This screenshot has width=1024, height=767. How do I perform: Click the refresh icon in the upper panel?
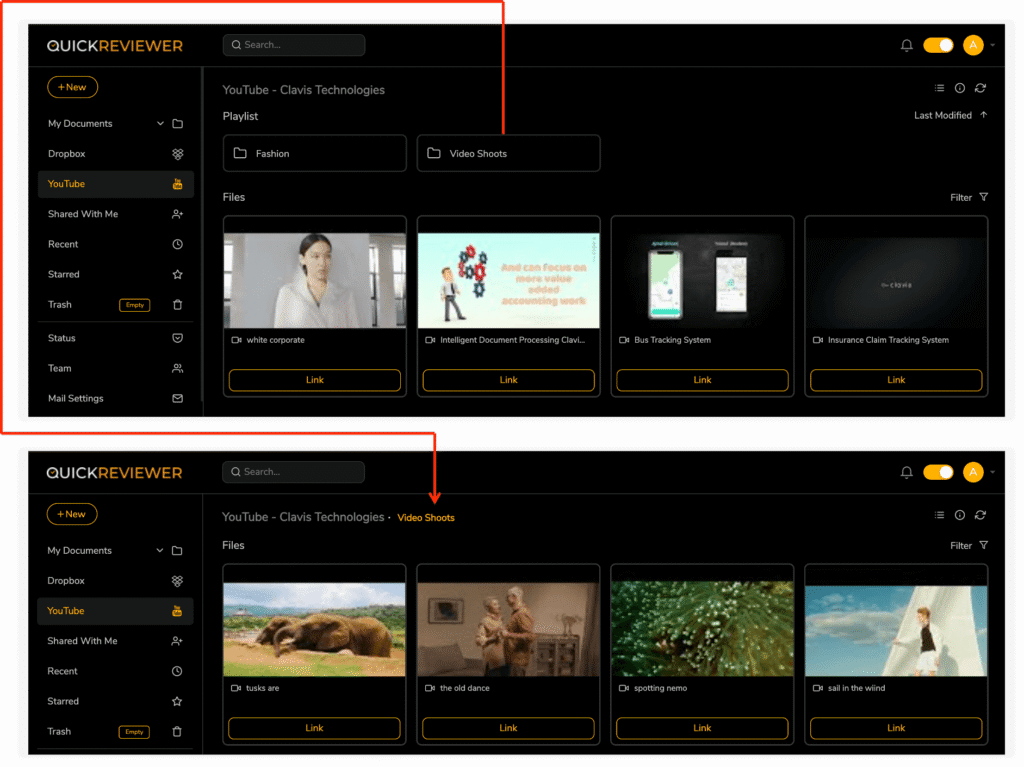click(x=980, y=88)
